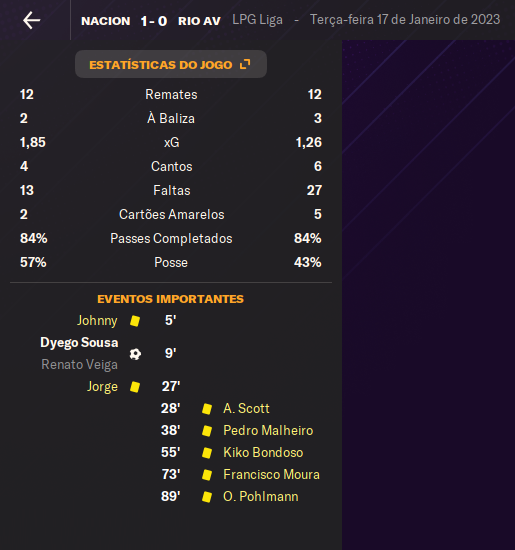Select player Johnny in events
This screenshot has width=515, height=550.
(97, 321)
